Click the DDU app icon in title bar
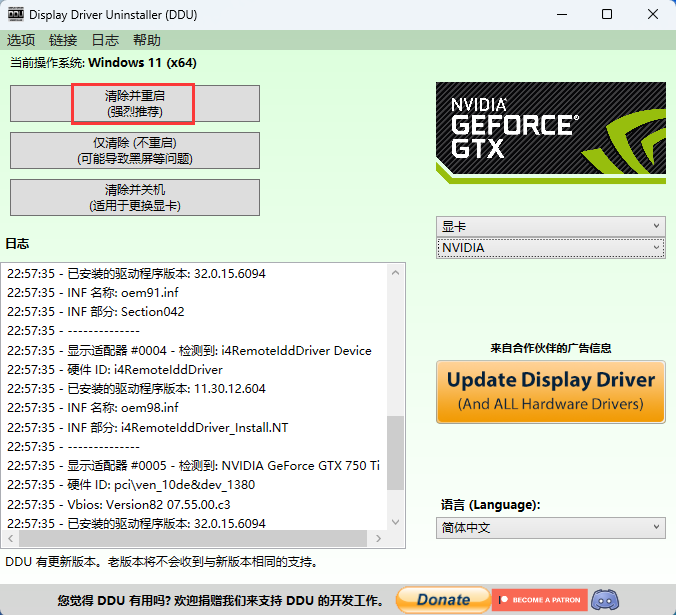The height and width of the screenshot is (615, 676). (x=16, y=15)
